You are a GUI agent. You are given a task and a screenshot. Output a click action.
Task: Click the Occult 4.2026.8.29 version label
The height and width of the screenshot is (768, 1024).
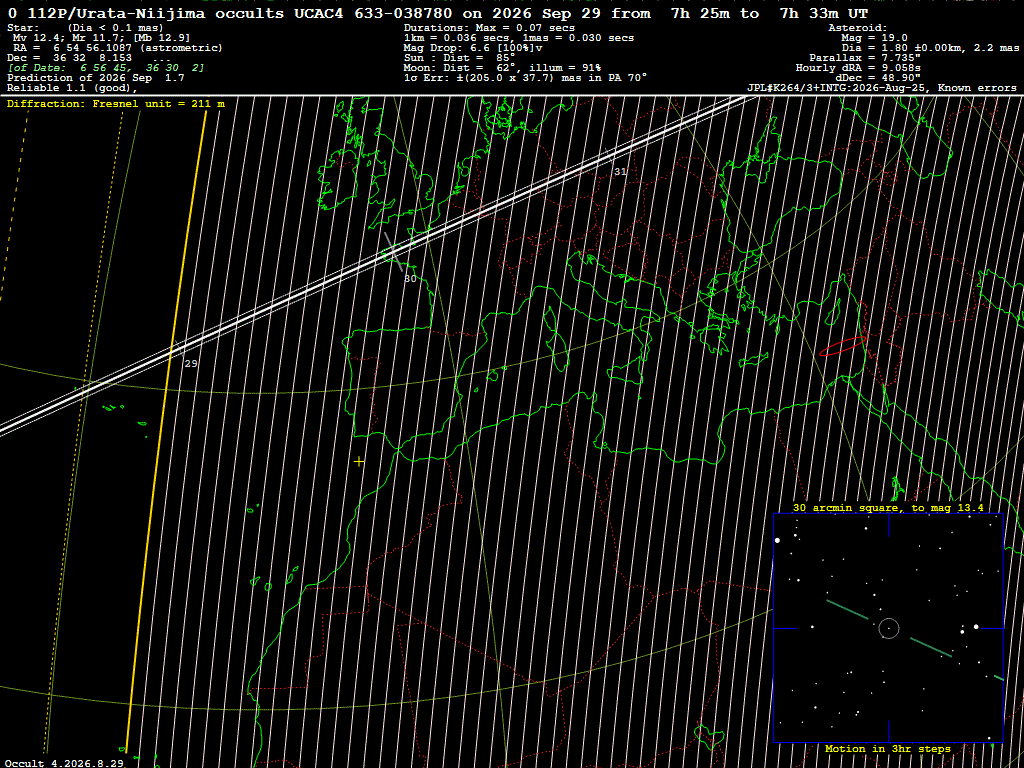[62, 763]
